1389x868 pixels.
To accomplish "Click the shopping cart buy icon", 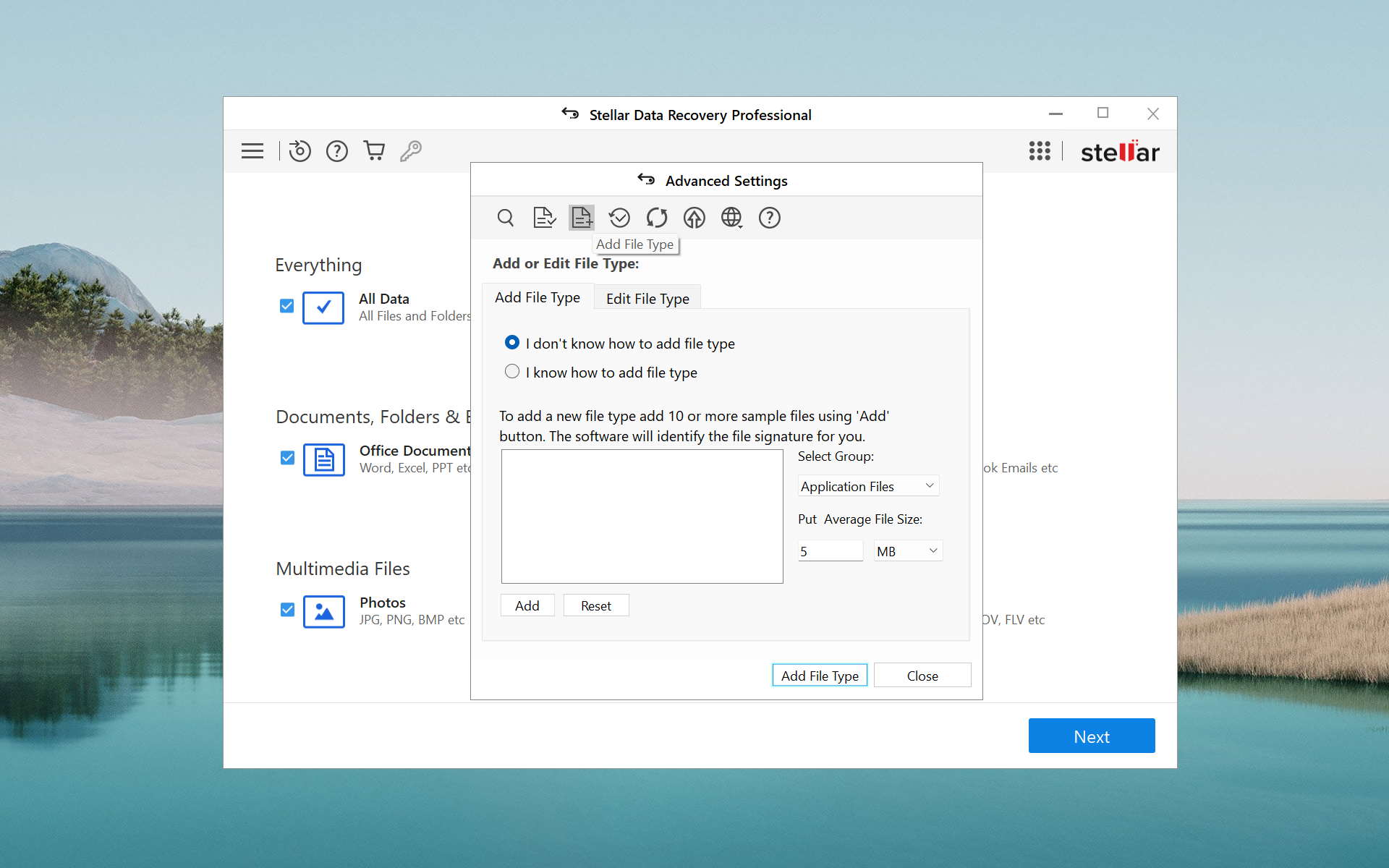I will point(374,150).
